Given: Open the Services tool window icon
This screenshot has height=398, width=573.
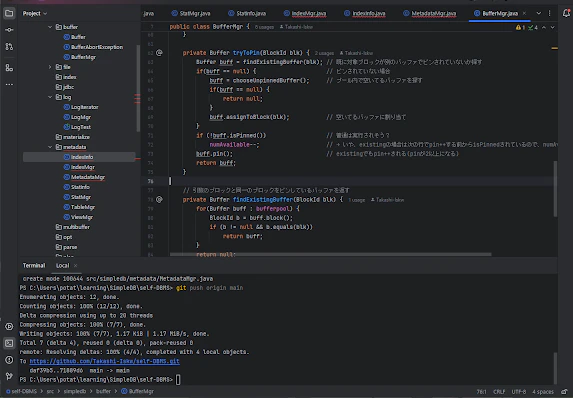Looking at the screenshot, I should (9, 326).
